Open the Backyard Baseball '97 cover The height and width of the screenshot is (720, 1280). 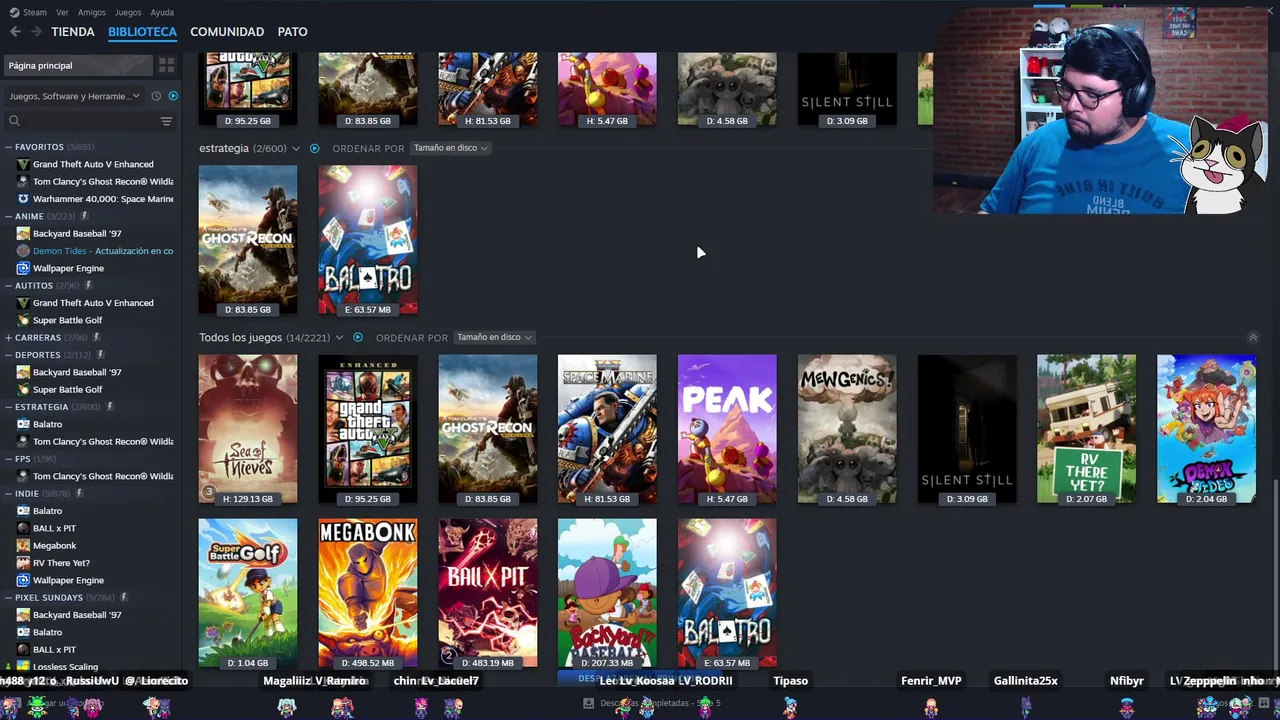pyautogui.click(x=607, y=593)
